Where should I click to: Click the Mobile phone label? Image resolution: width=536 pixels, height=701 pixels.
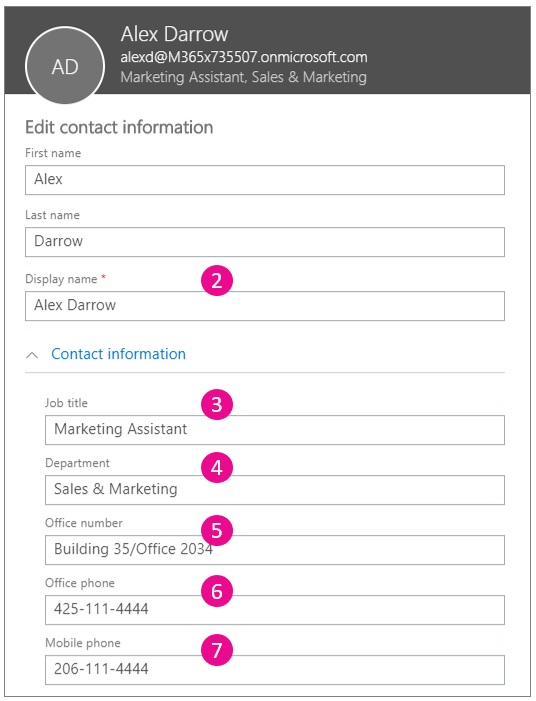83,643
